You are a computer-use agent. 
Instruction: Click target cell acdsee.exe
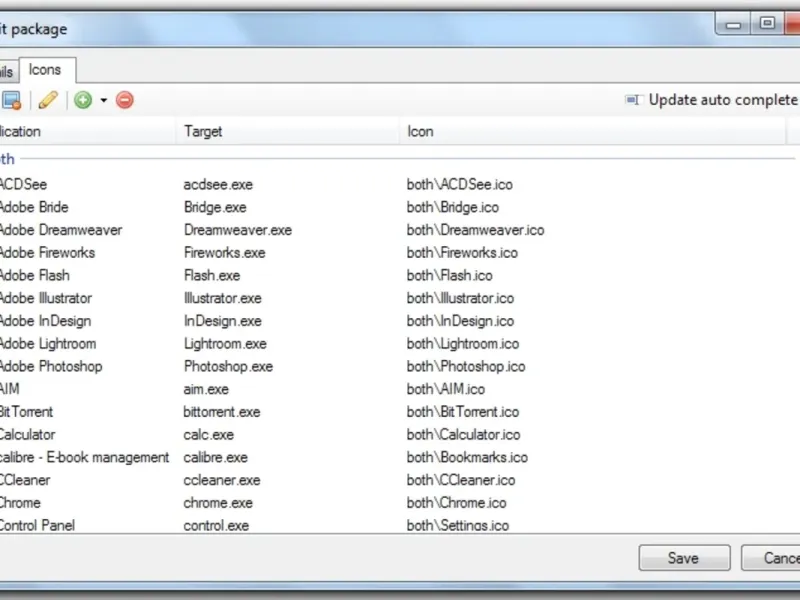pyautogui.click(x=218, y=184)
